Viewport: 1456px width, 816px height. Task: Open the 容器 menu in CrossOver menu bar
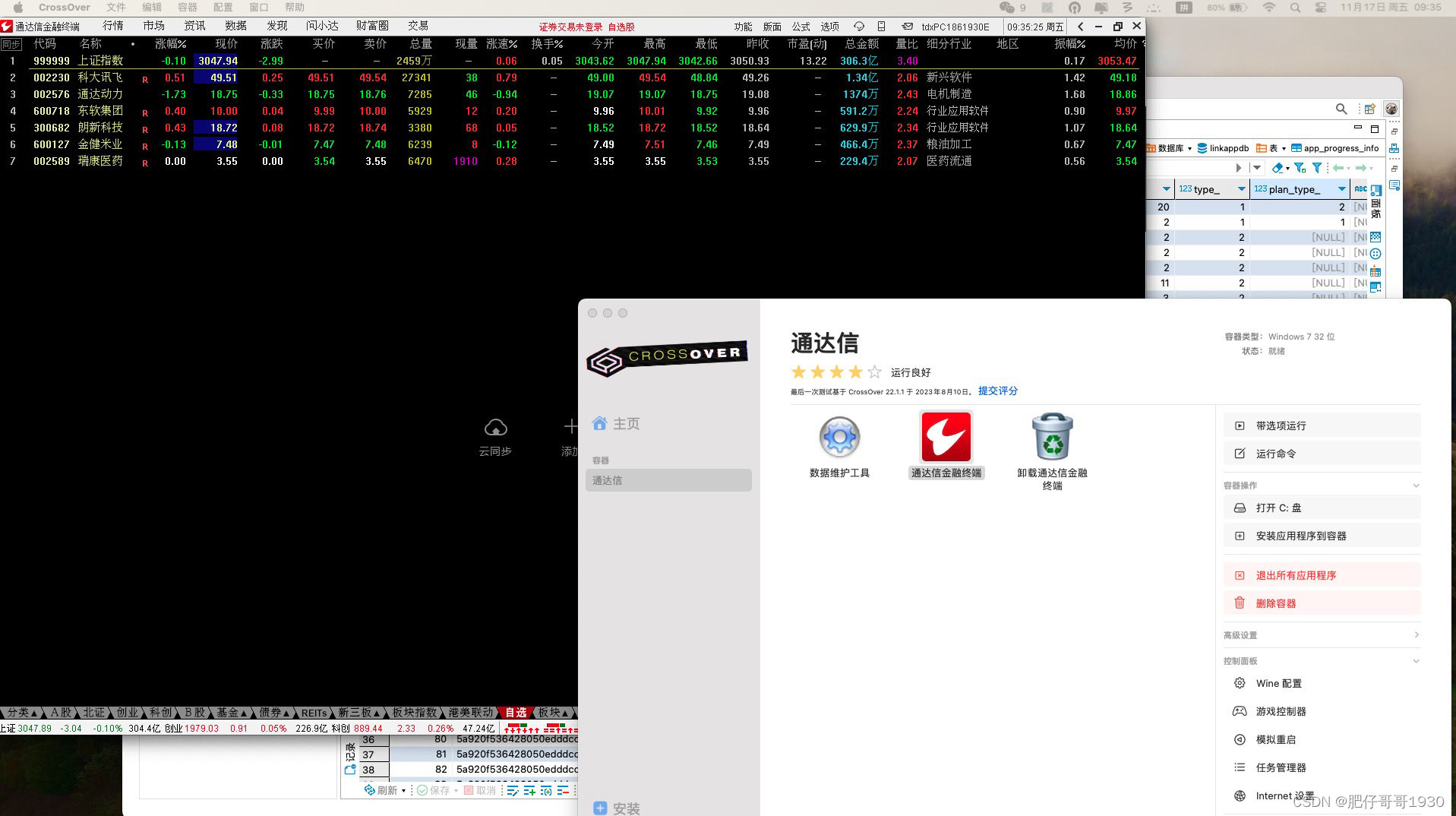187,8
